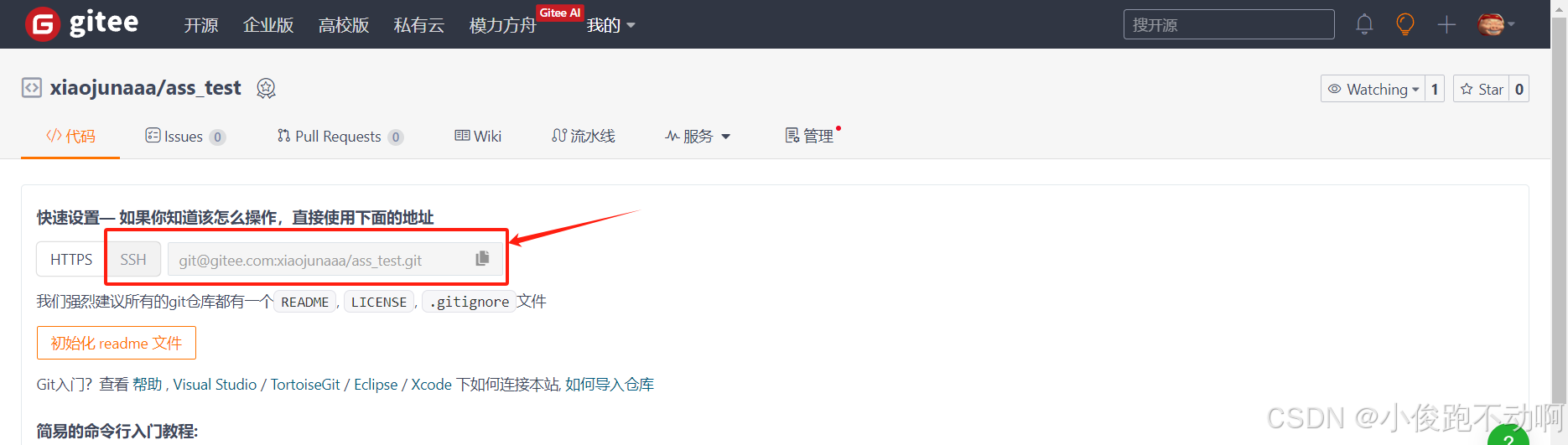Screen dimensions: 1568x445
Task: Open the user avatar menu
Action: click(1496, 24)
